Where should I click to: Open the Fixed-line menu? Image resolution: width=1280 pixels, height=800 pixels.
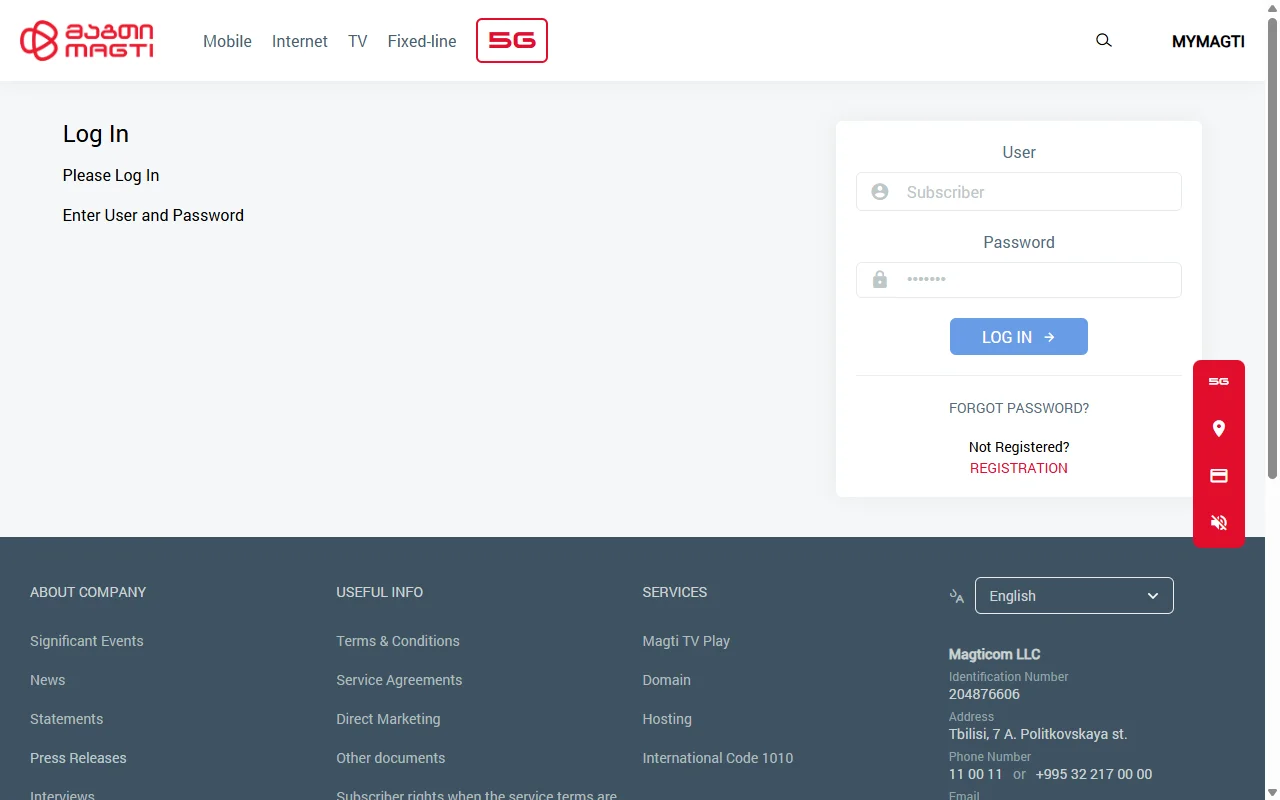(x=422, y=41)
